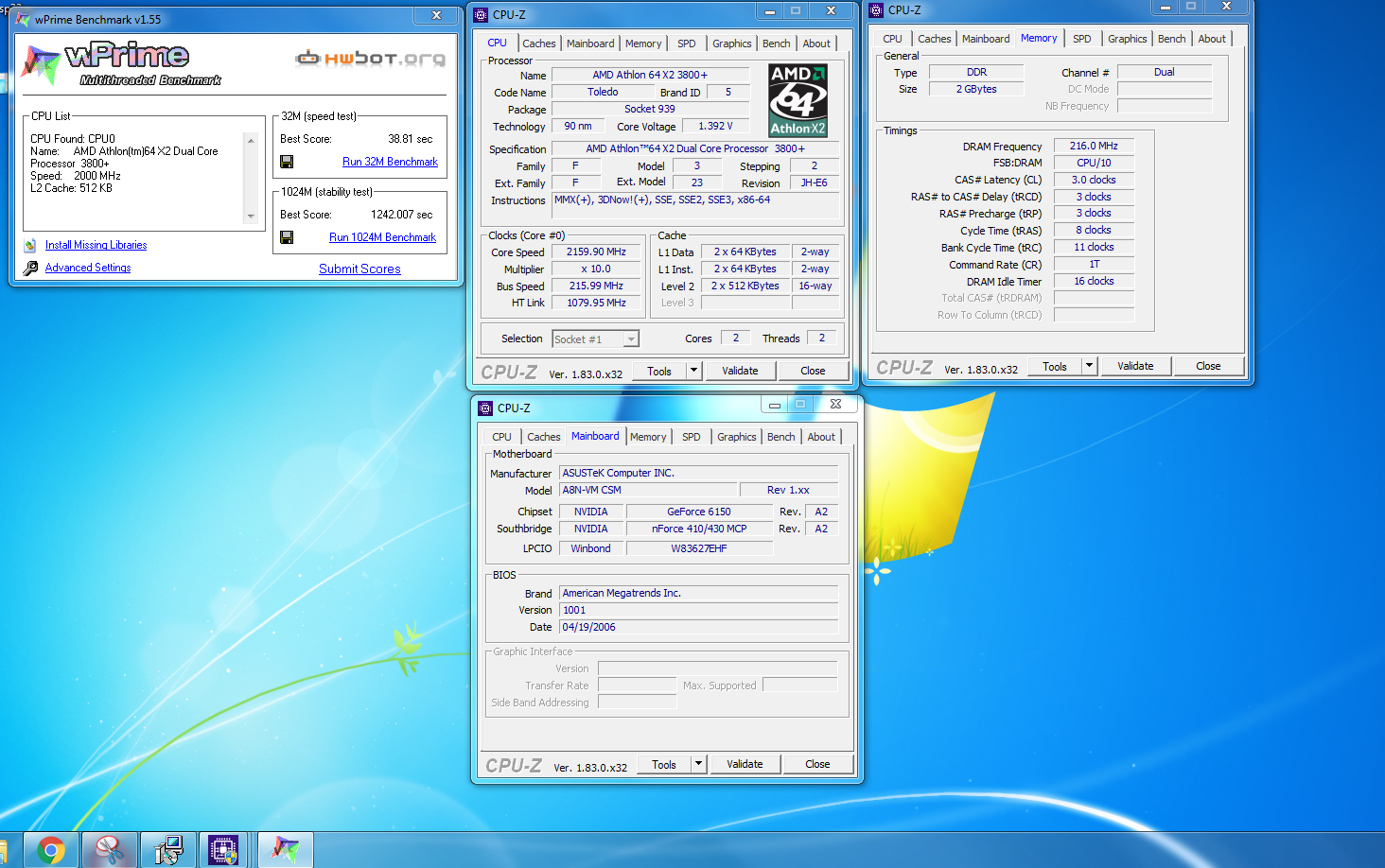Open Advanced Settings link
This screenshot has width=1385, height=868.
(x=88, y=268)
